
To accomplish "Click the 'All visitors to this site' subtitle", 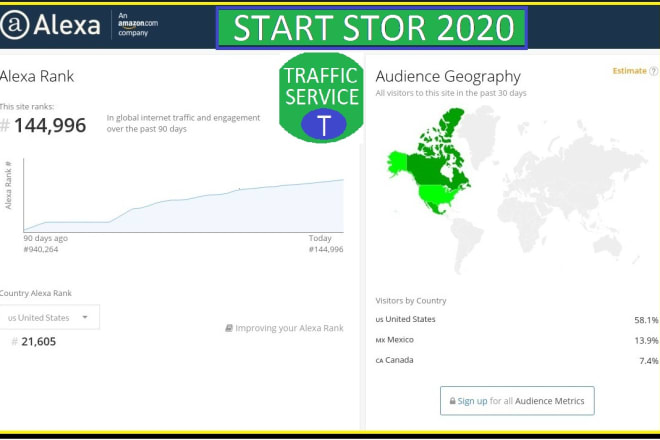I will [451, 93].
